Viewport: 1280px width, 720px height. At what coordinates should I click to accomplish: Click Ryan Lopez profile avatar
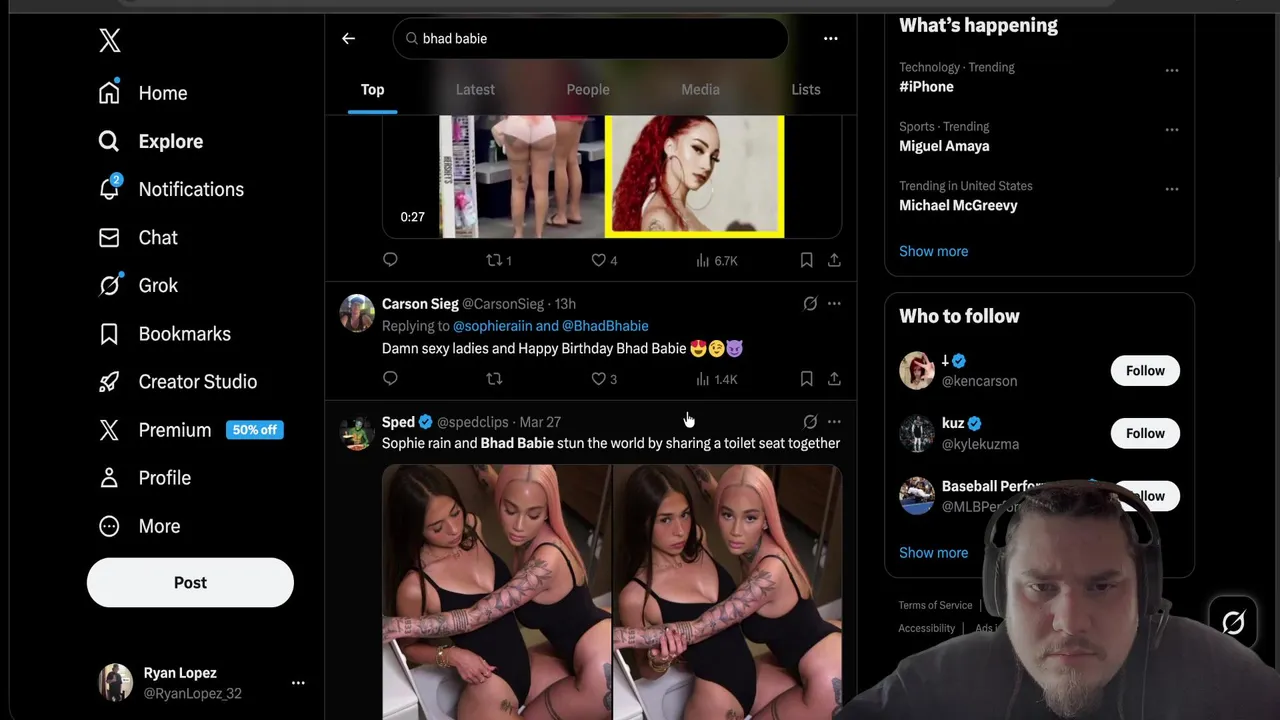point(115,682)
